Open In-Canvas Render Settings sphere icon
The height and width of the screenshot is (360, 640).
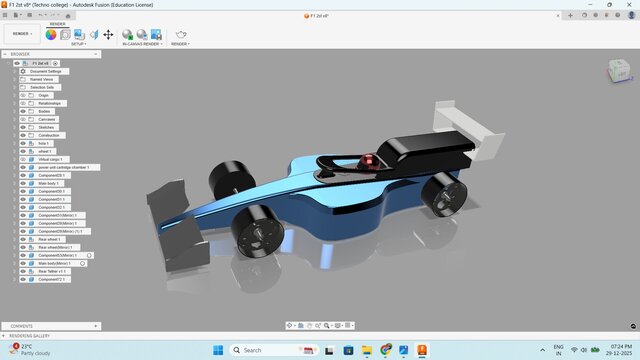[142, 35]
